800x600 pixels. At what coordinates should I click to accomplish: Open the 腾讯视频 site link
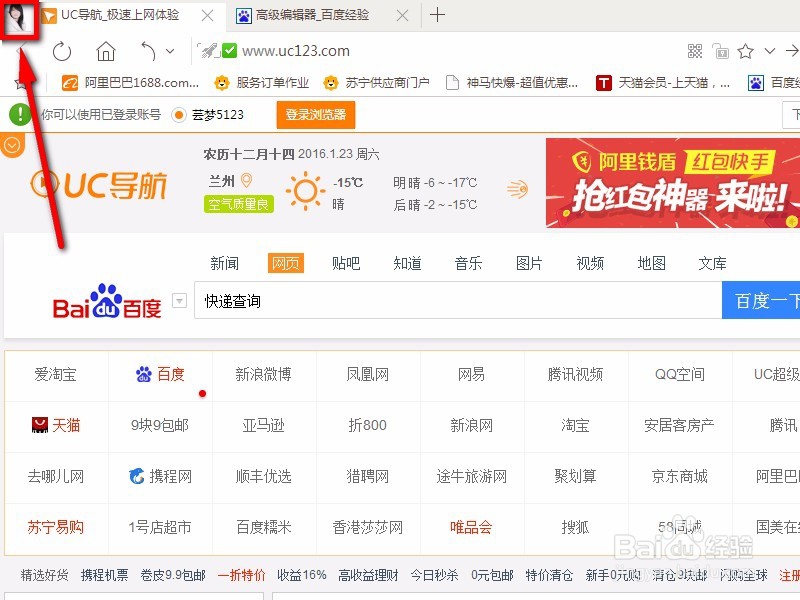click(575, 374)
